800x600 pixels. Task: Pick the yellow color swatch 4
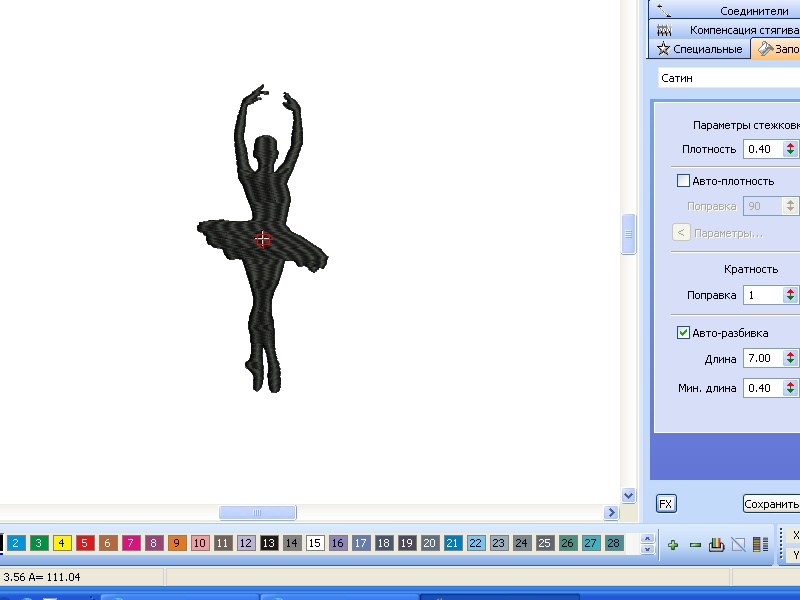61,543
